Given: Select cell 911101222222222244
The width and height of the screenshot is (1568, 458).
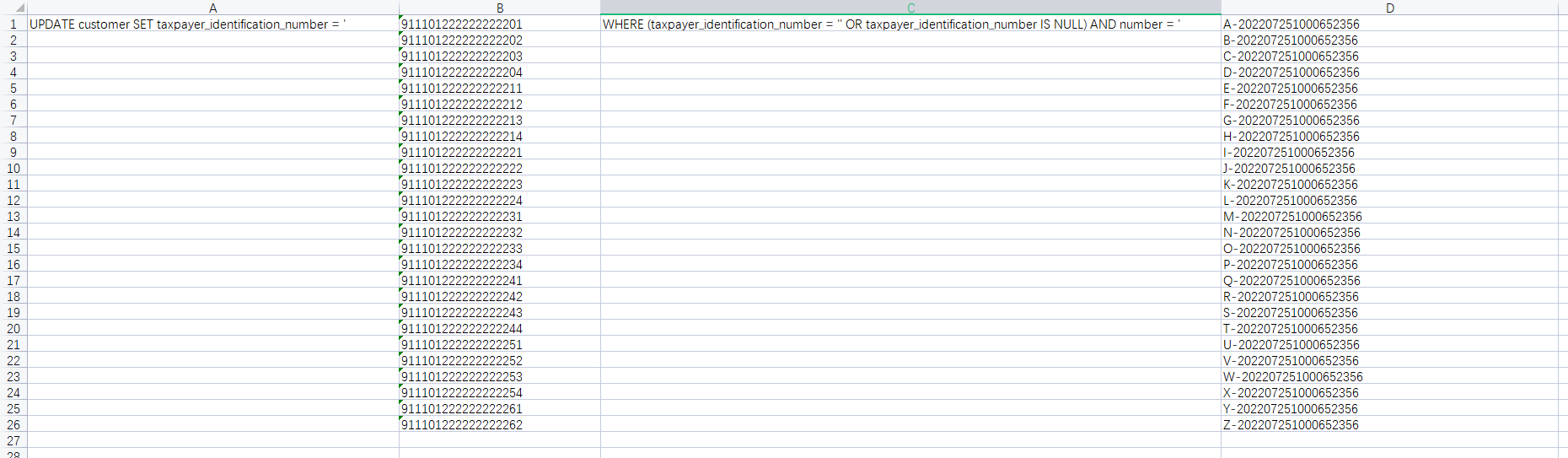Looking at the screenshot, I should pos(500,328).
